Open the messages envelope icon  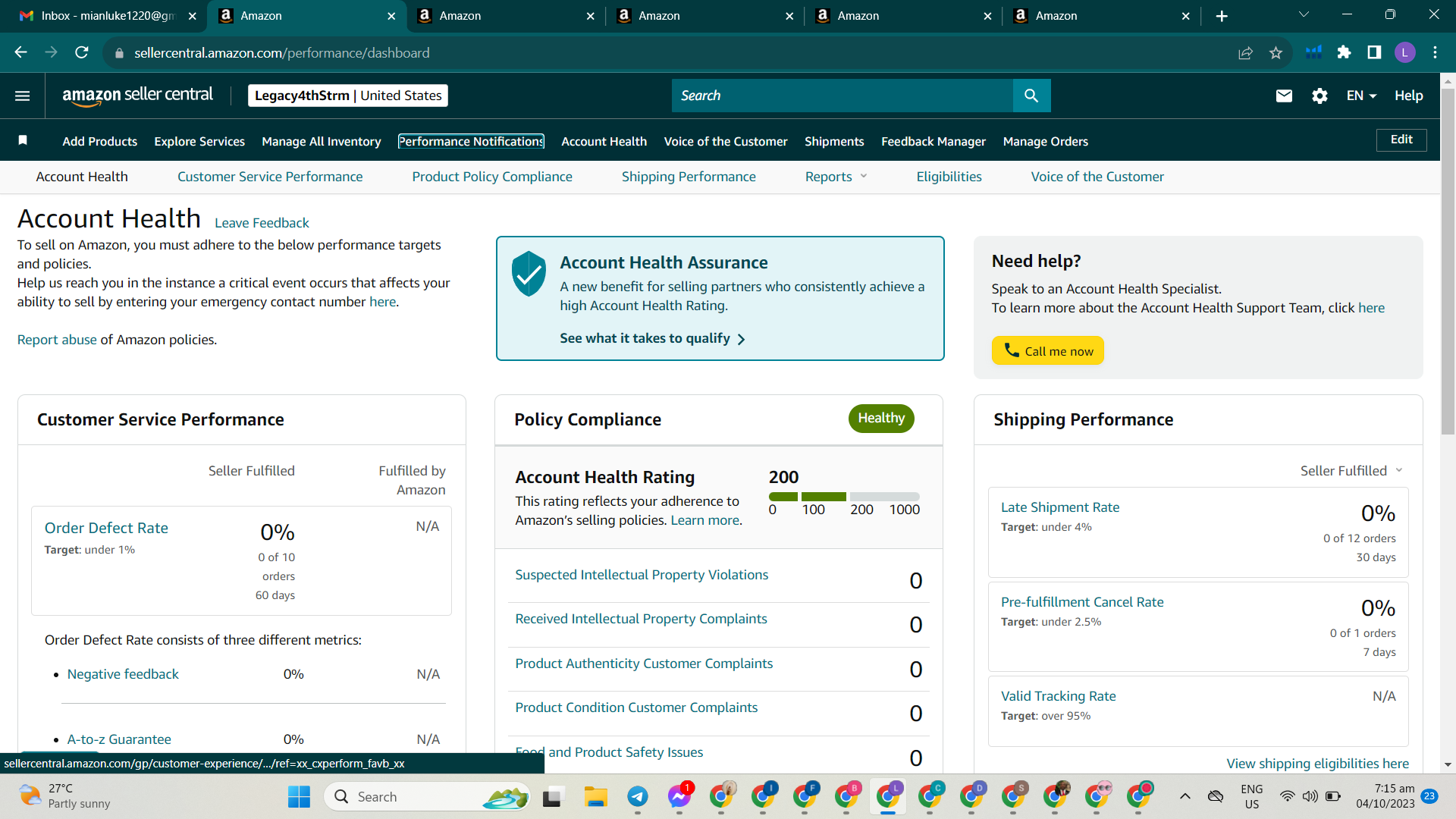click(1284, 96)
